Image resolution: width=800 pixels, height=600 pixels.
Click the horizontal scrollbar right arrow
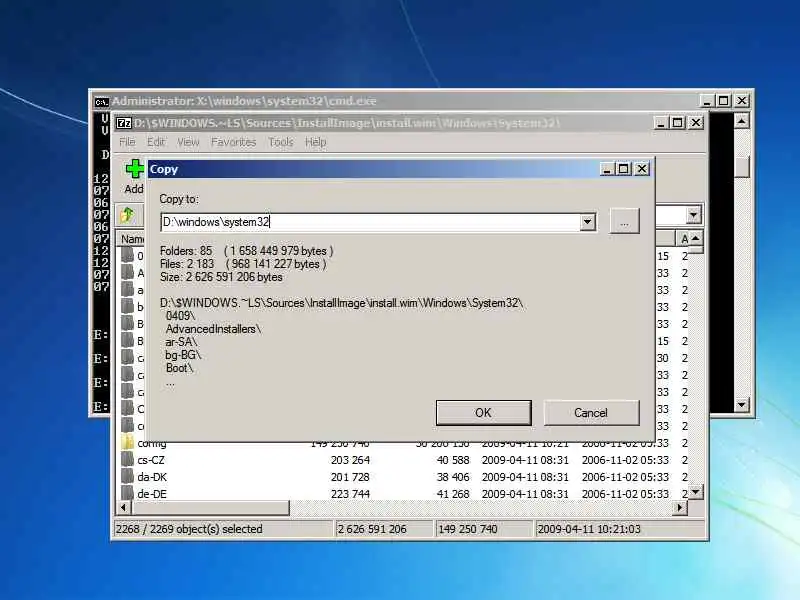click(680, 508)
